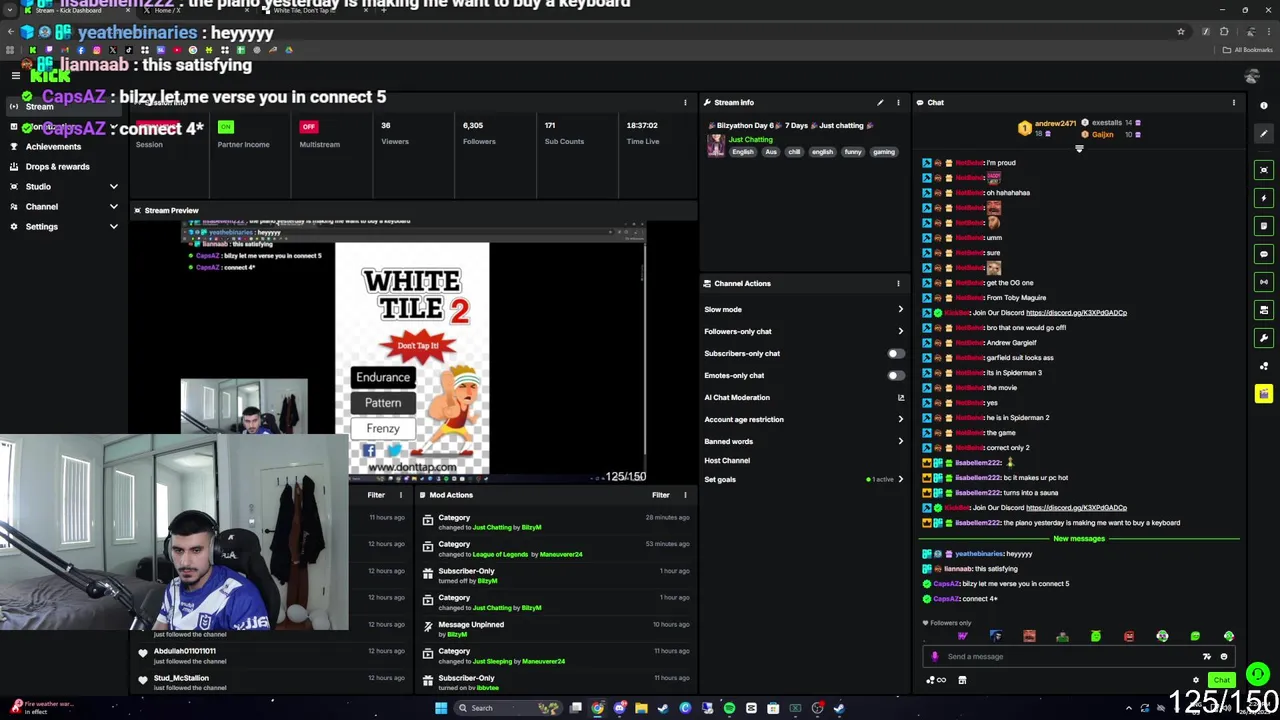
Task: Open the emoji picker in chat input
Action: click(1224, 657)
